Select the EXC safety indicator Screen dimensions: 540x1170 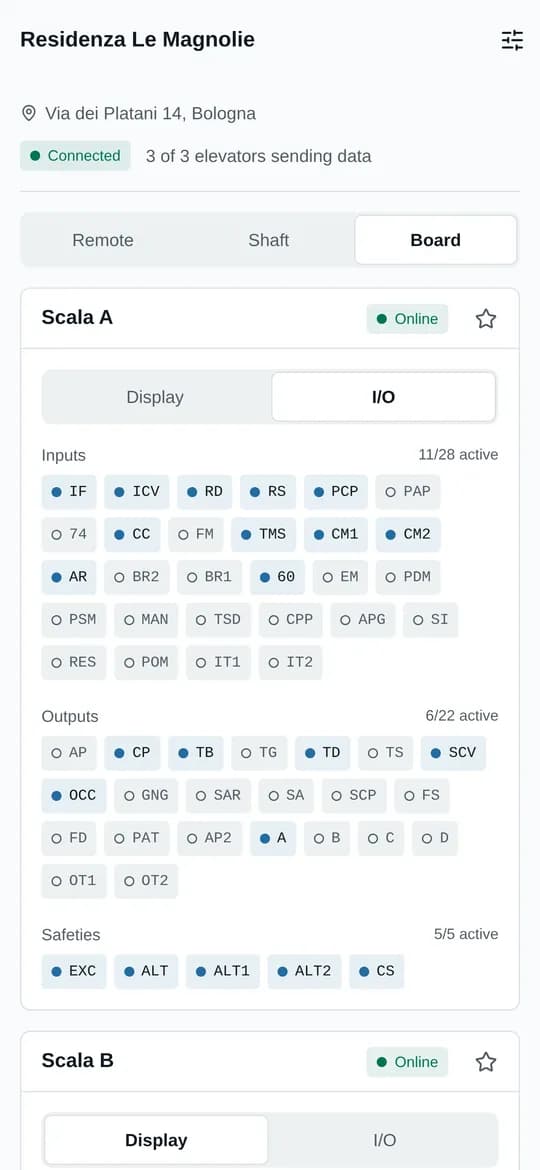click(74, 972)
